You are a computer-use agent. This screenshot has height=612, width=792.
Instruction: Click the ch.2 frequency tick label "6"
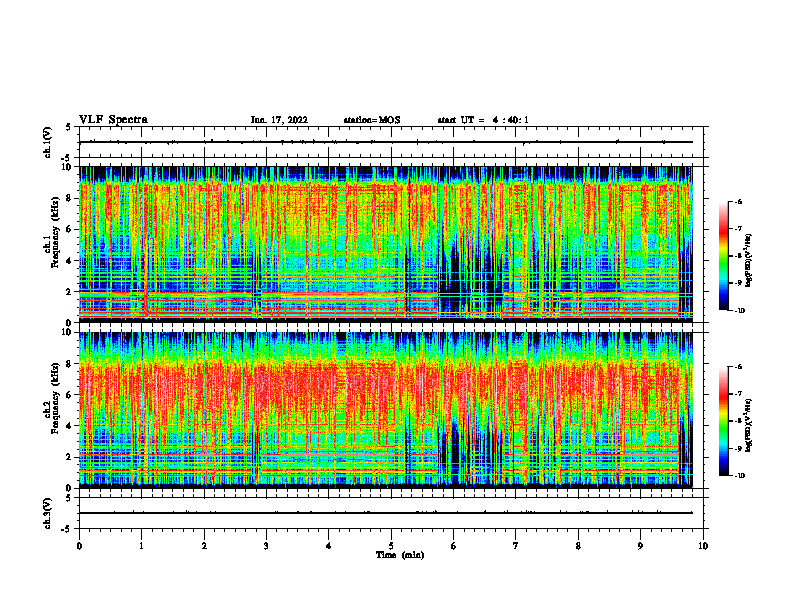coord(70,395)
